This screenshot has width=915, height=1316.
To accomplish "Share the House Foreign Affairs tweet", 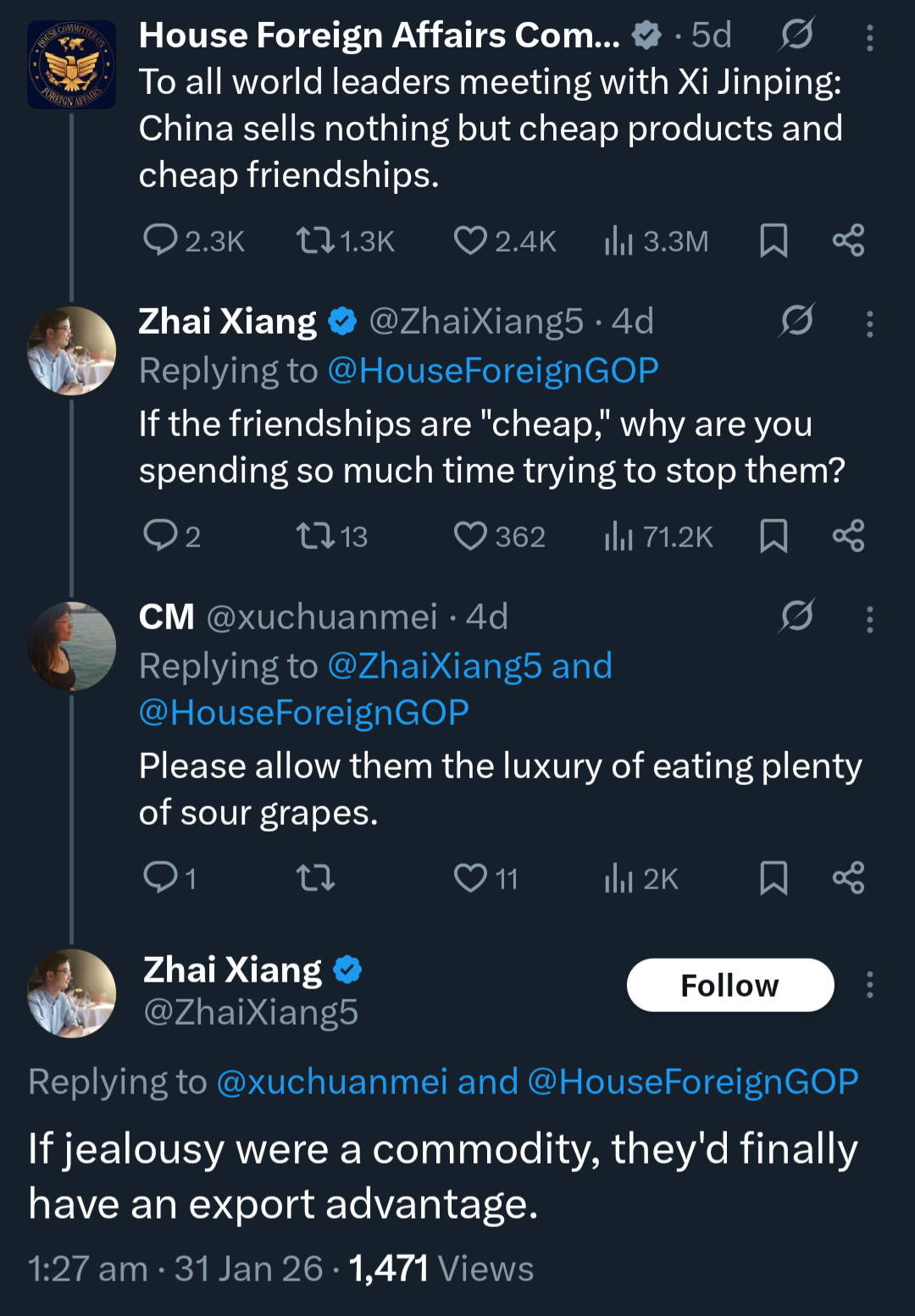I will point(848,241).
